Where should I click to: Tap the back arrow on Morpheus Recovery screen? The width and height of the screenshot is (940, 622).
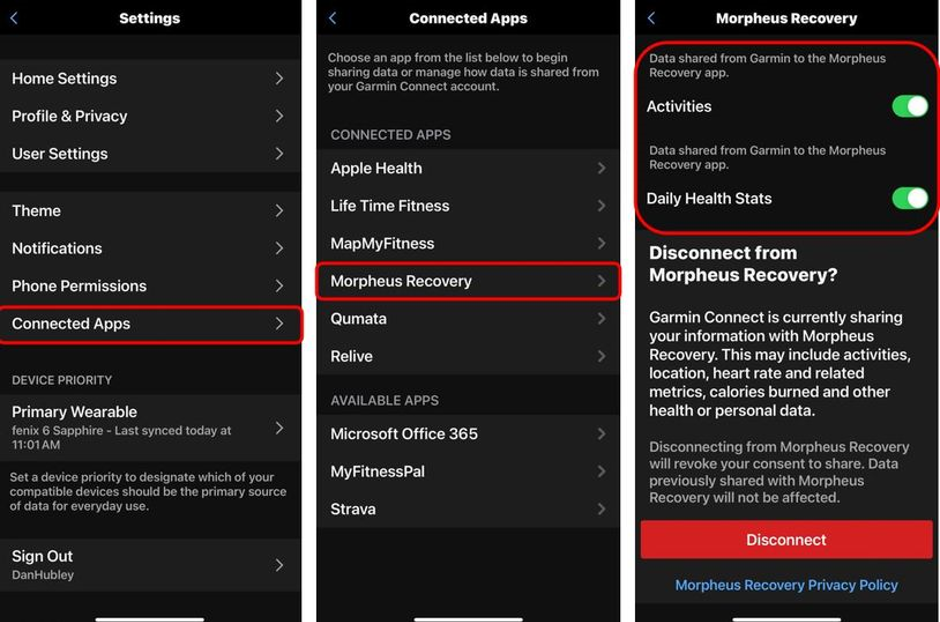(652, 18)
